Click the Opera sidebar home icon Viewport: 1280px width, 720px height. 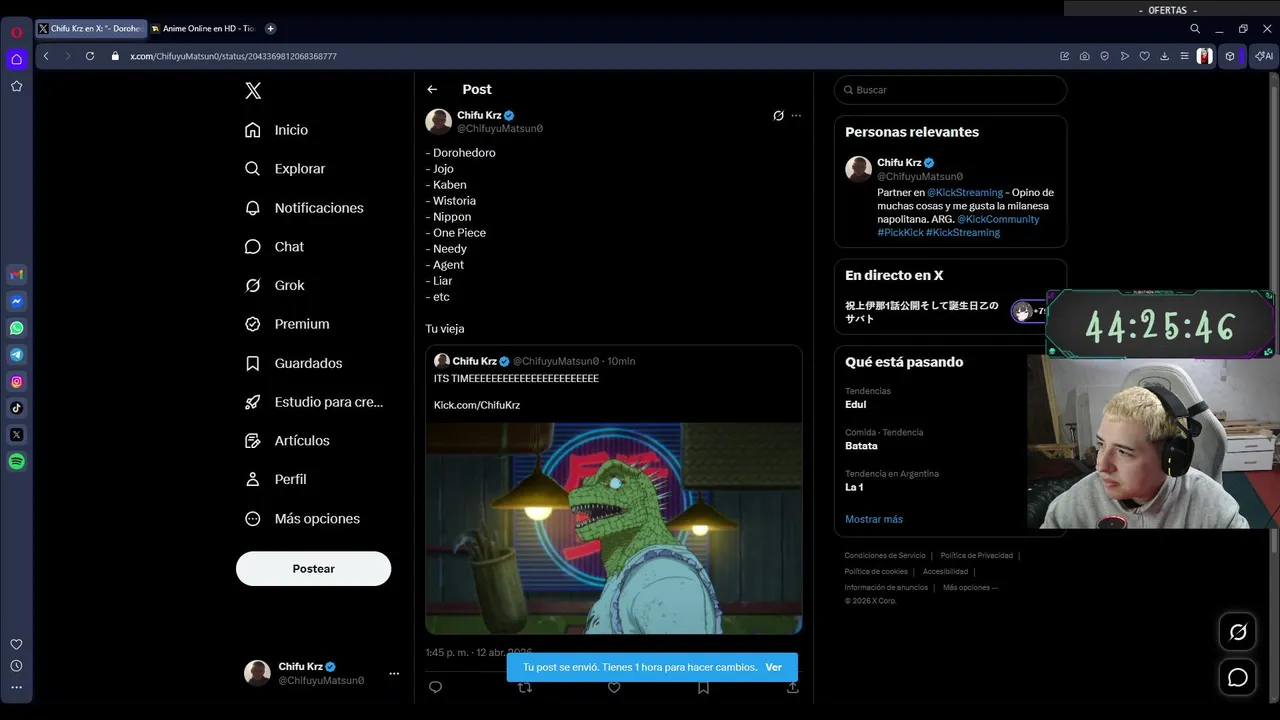[x=16, y=59]
